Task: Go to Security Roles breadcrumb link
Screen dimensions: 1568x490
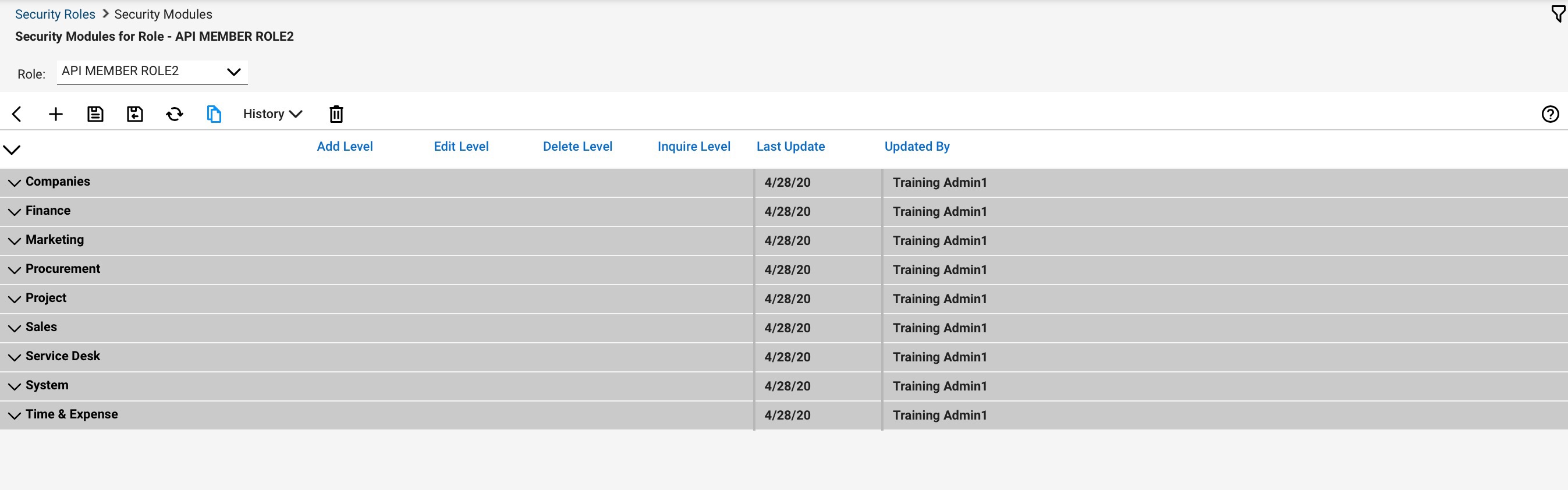Action: [55, 14]
